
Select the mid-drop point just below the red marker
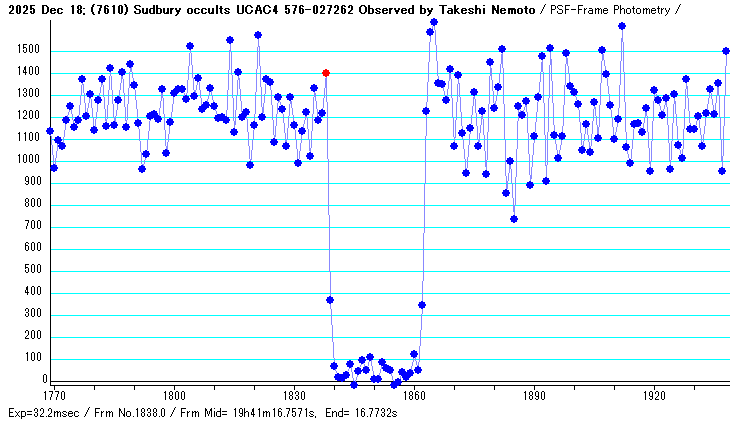[330, 300]
